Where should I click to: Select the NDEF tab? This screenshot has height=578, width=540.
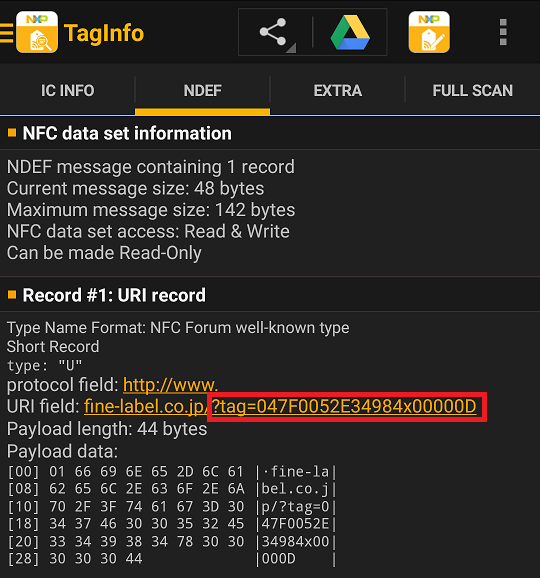[x=202, y=90]
